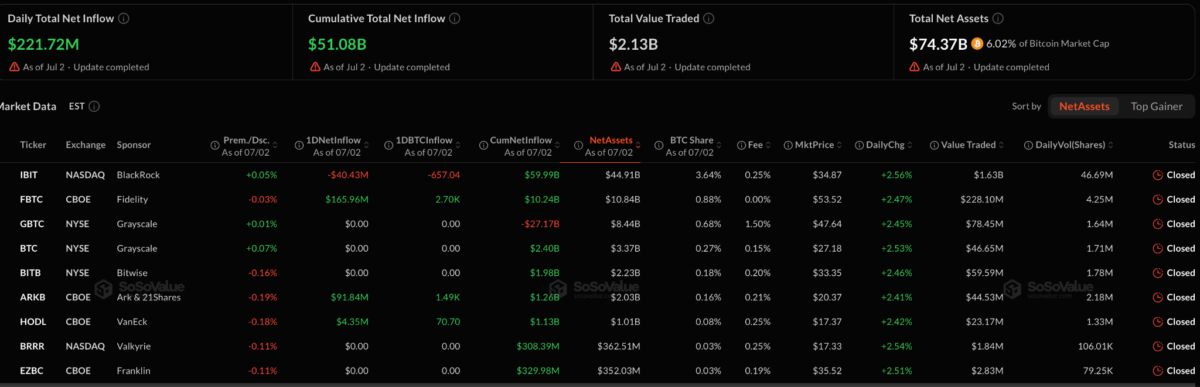Click the Exchange column header
Screen dimensions: 1200x387
coord(85,145)
